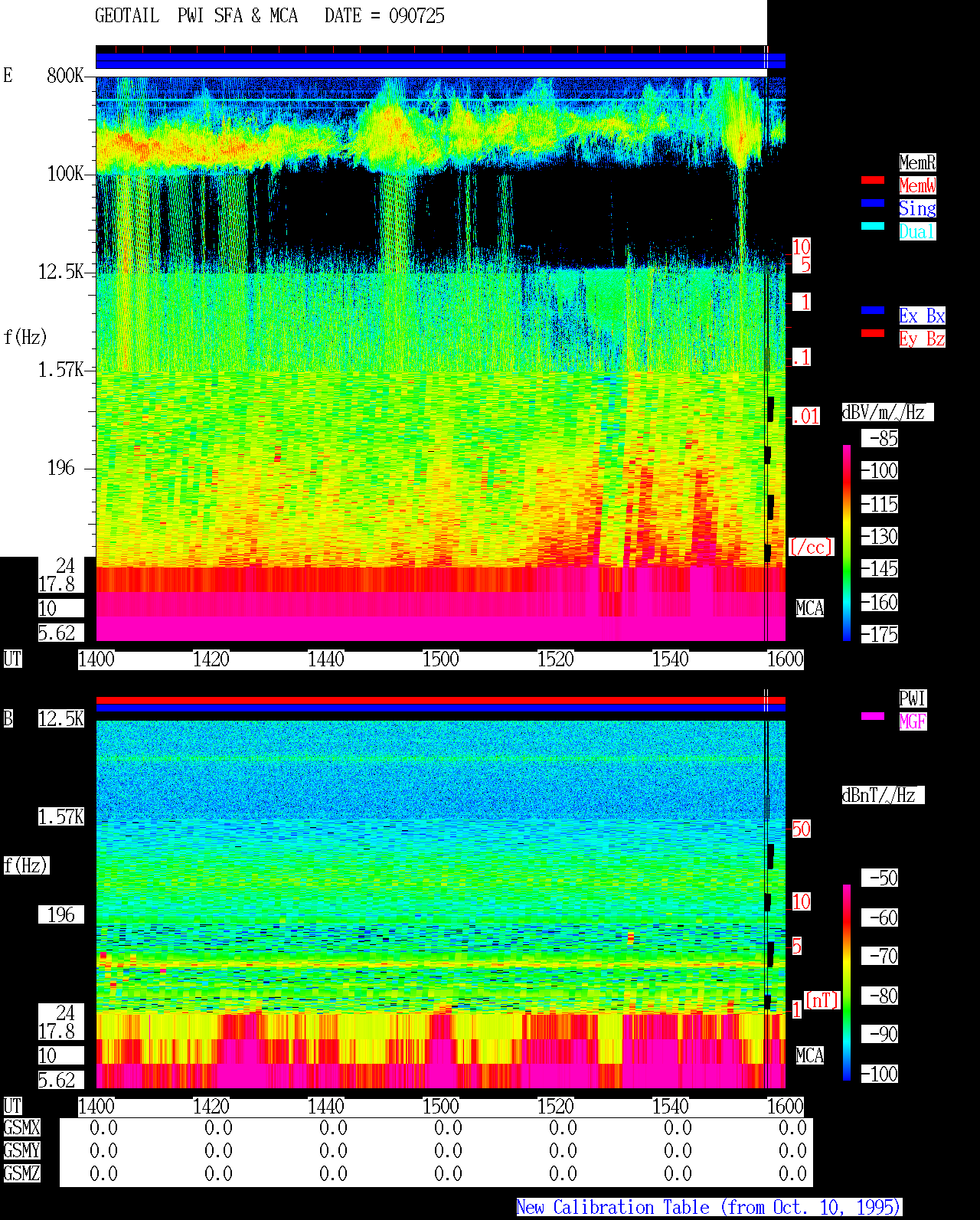Screen dimensions: 980x1220
Task: Open the New Calibration Table link
Action: point(709,1208)
